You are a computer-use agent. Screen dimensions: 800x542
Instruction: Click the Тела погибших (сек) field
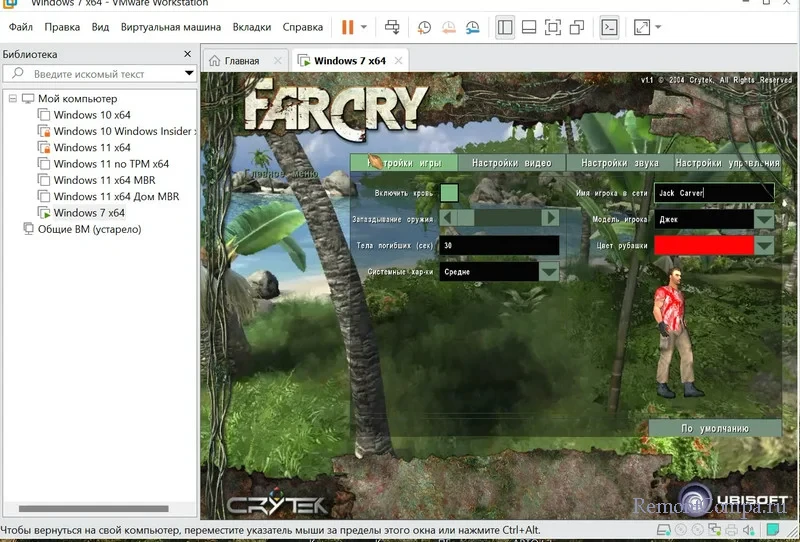tap(499, 245)
